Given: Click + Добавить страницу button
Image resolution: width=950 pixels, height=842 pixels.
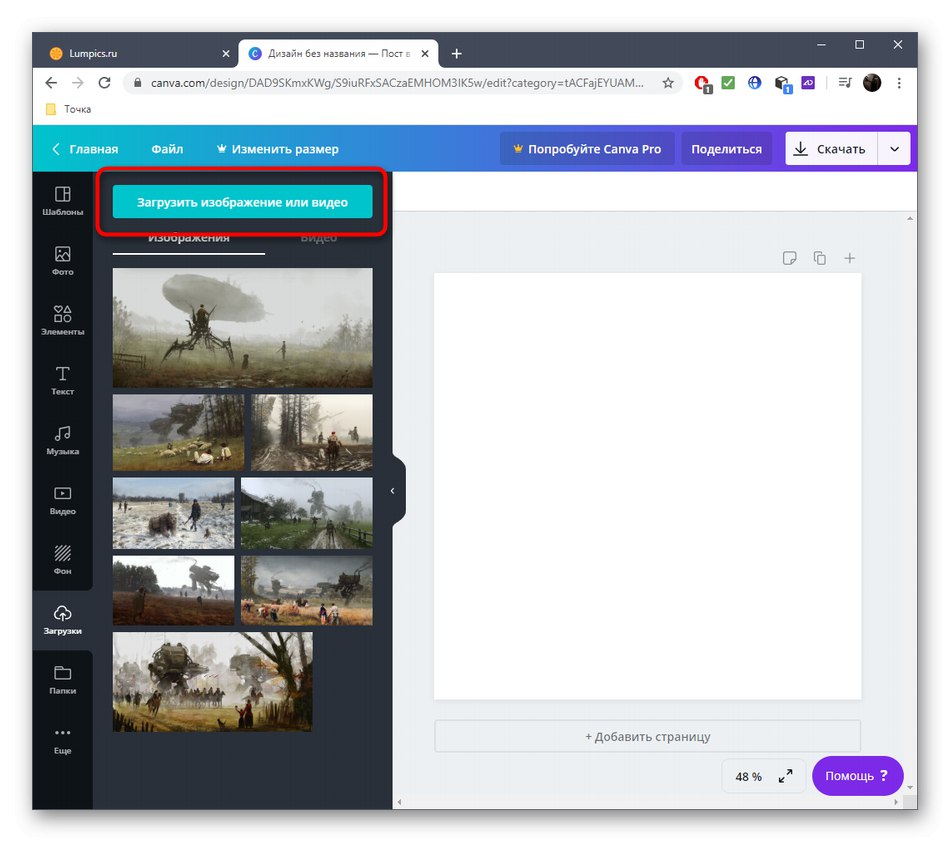Looking at the screenshot, I should point(648,737).
